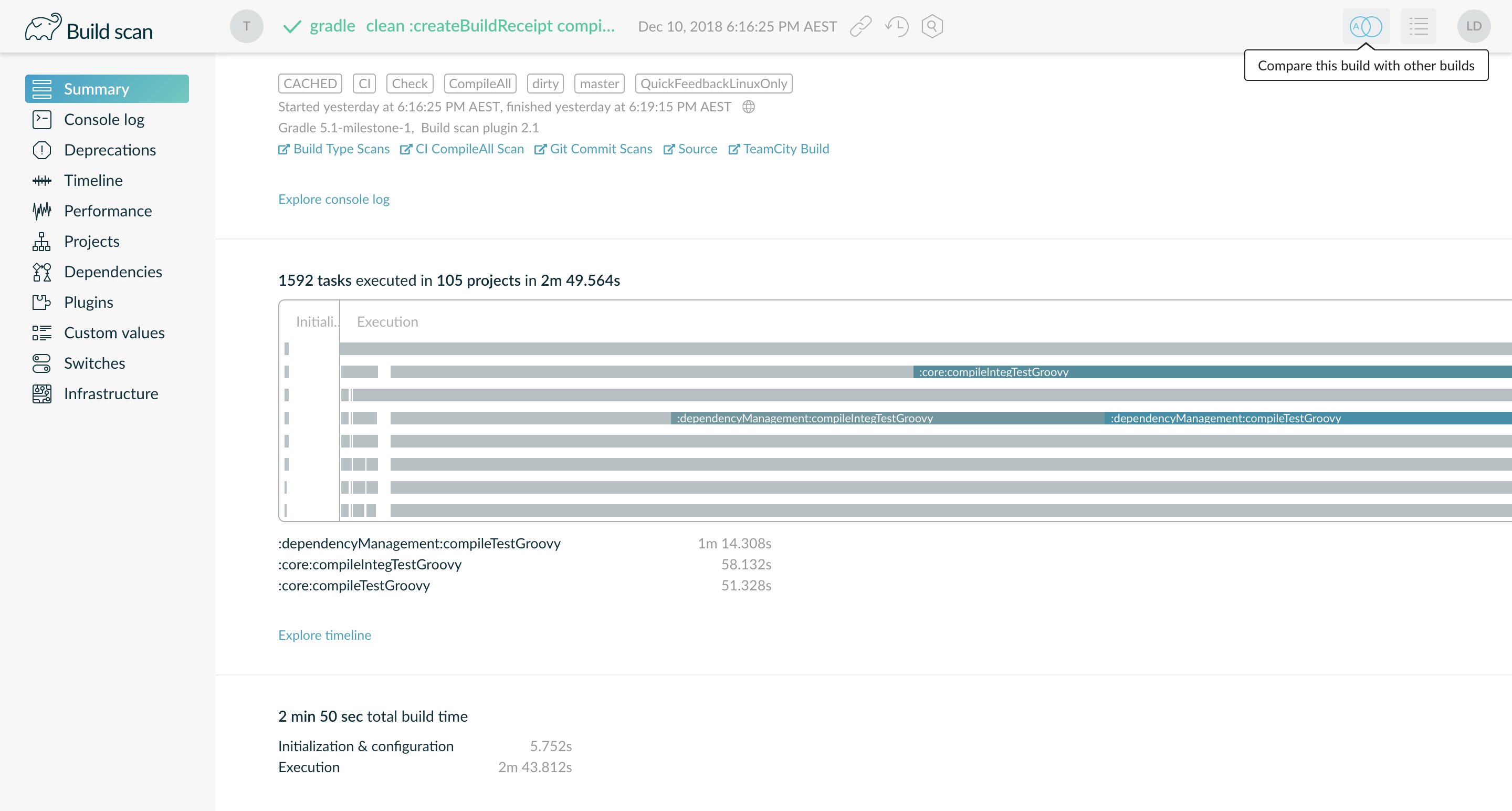This screenshot has width=1512, height=811.
Task: Follow the Git Commit Scans link
Action: point(601,149)
